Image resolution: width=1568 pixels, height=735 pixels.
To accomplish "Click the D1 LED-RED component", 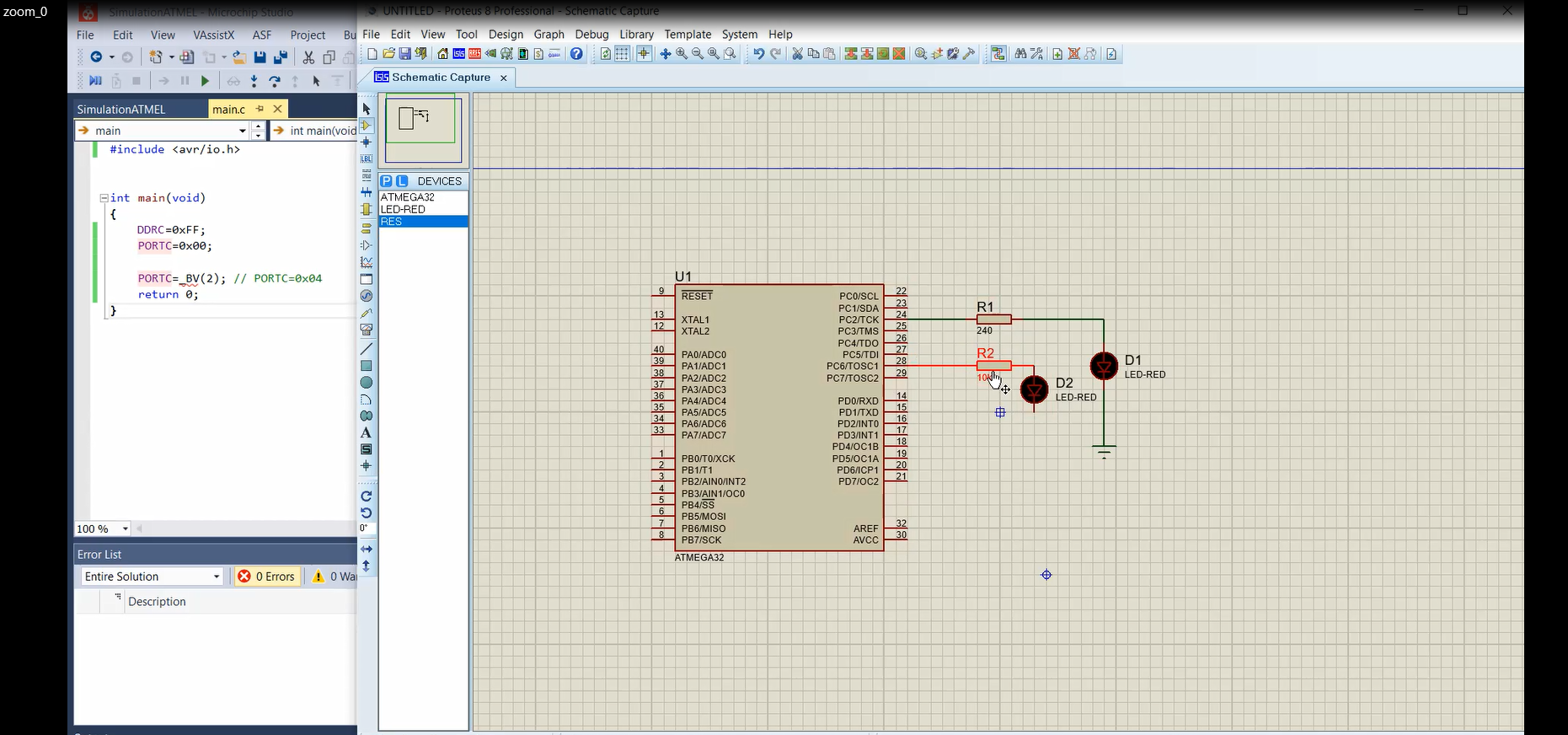I will (x=1104, y=366).
